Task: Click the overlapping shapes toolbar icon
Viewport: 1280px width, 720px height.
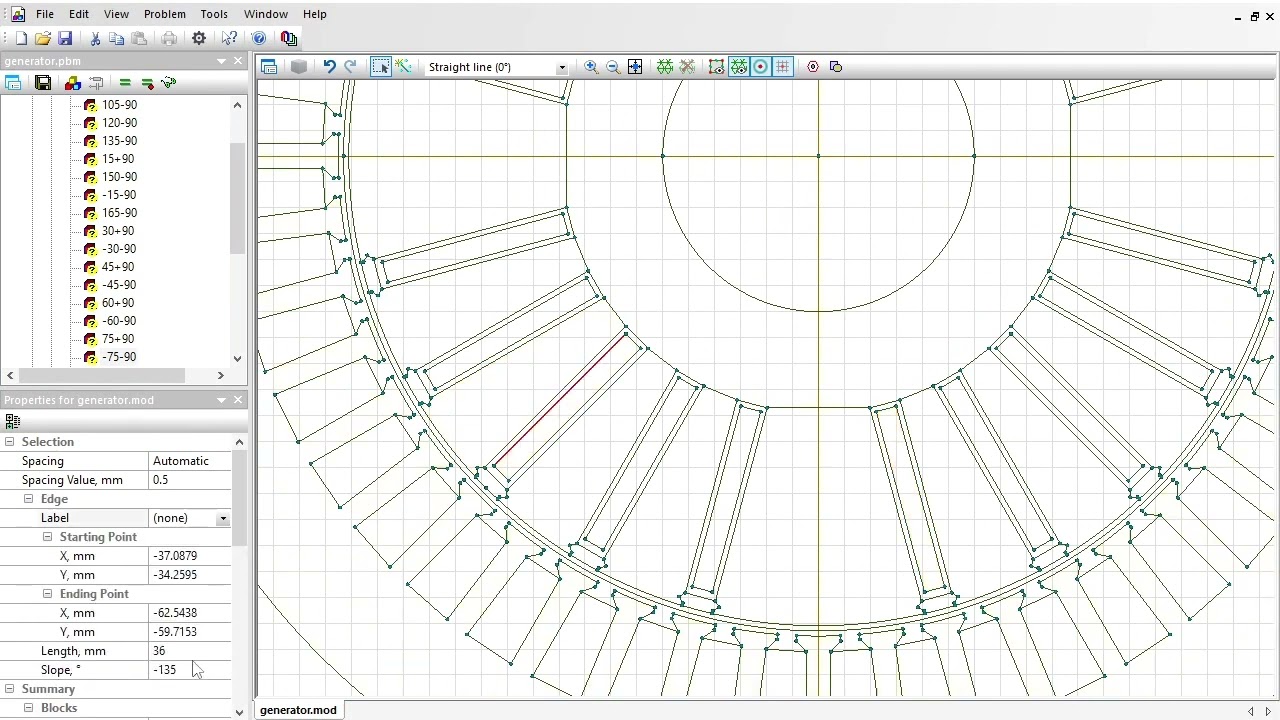Action: [x=836, y=67]
